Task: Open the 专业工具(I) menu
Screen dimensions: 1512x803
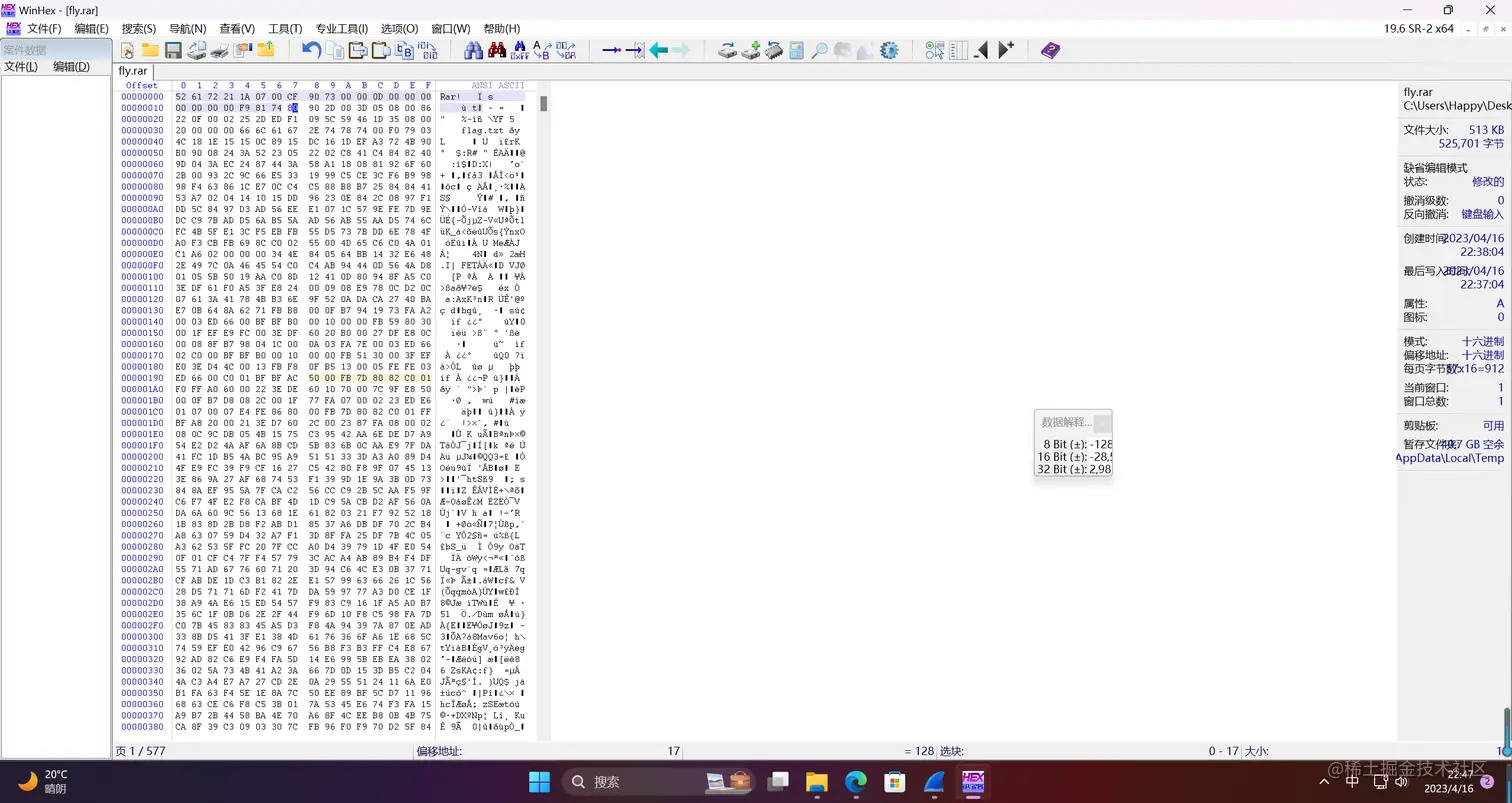Action: coord(342,29)
